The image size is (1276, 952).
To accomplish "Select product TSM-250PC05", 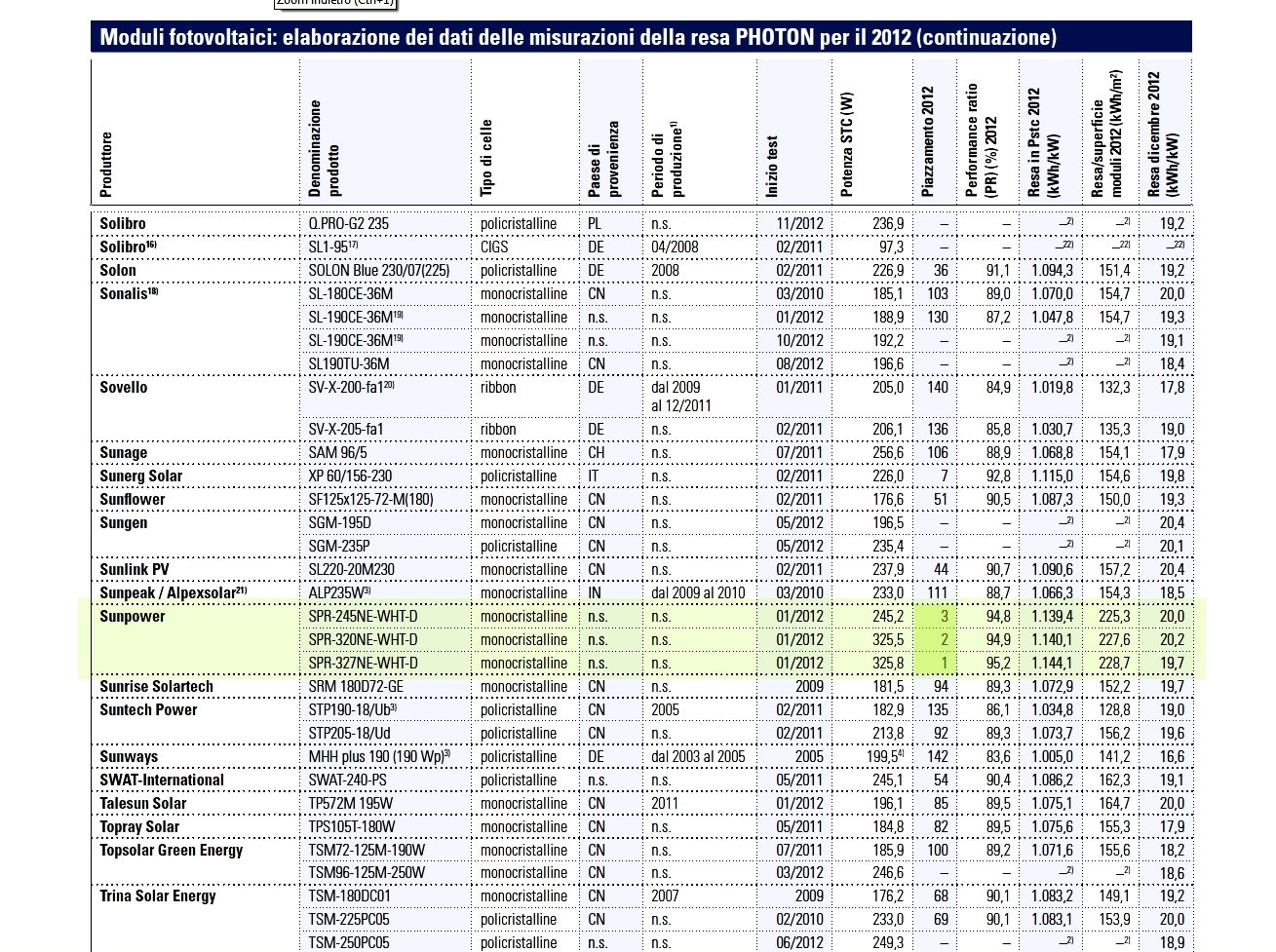I will tap(348, 943).
